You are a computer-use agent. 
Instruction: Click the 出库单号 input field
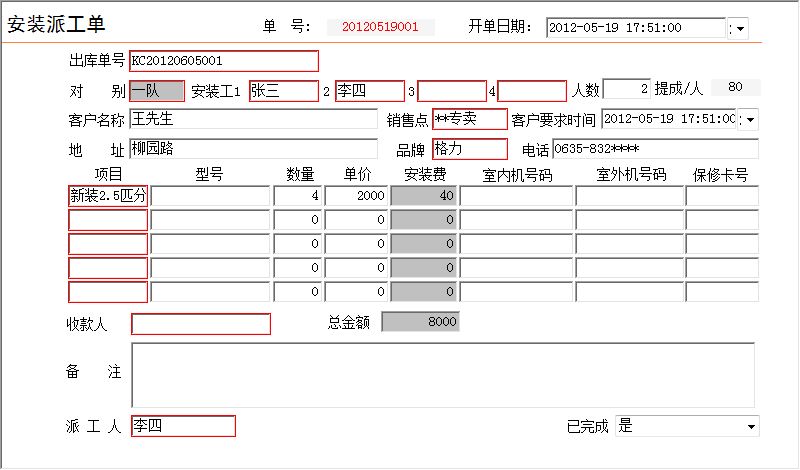[x=224, y=61]
